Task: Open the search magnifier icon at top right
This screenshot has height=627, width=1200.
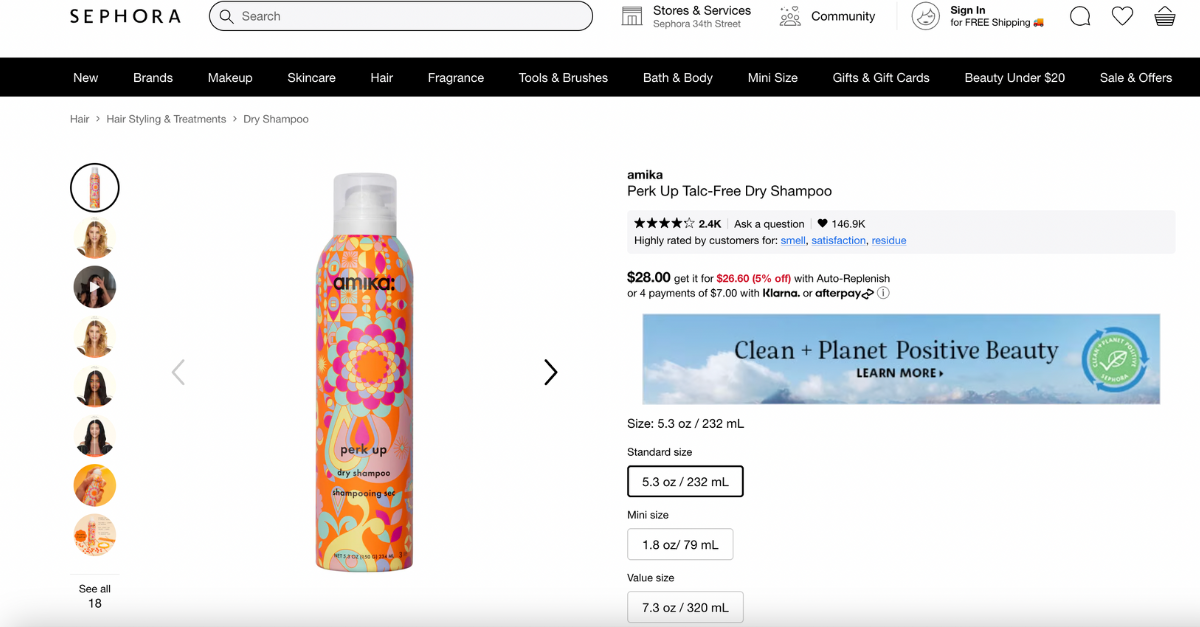Action: pos(1079,16)
